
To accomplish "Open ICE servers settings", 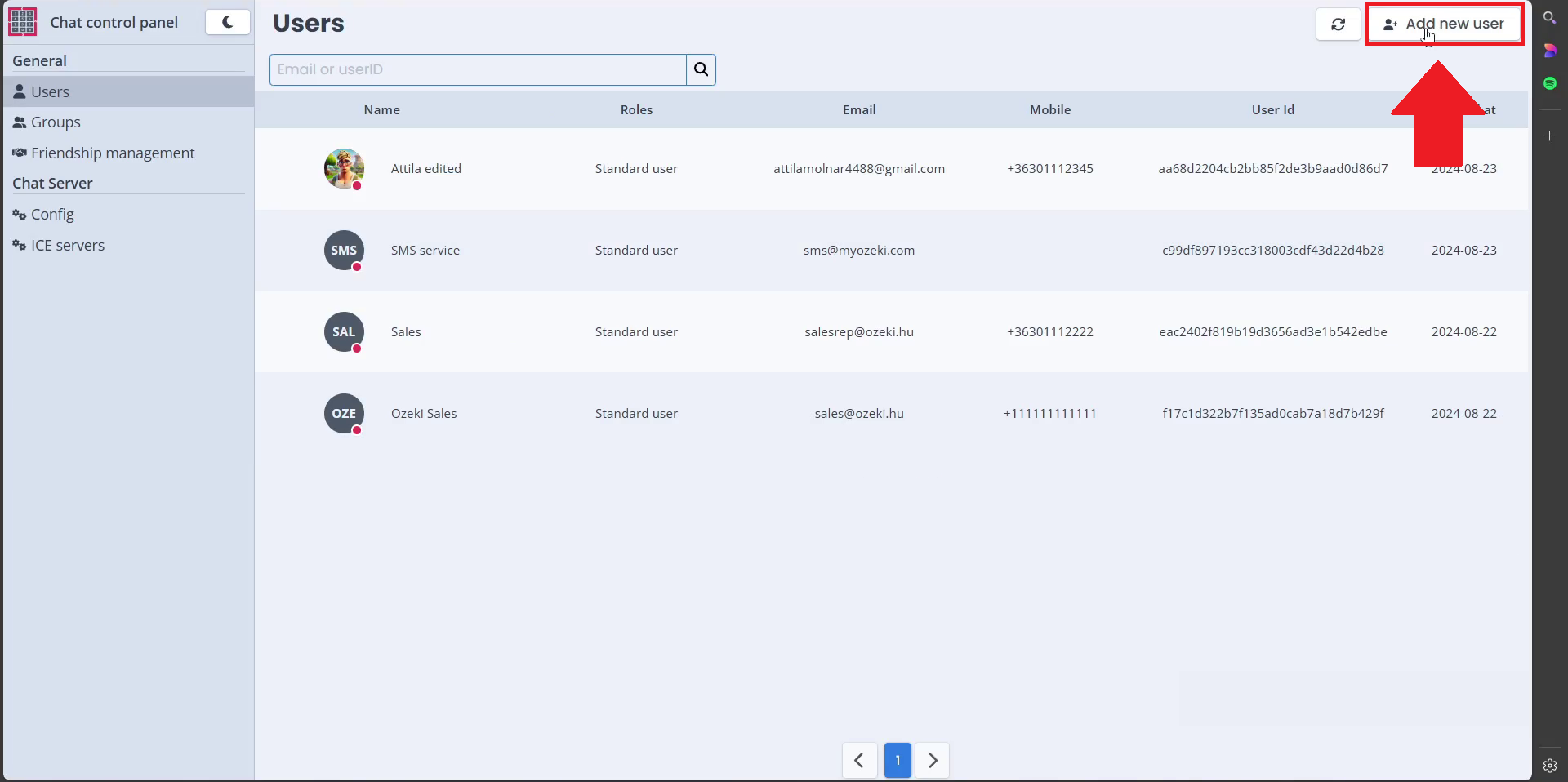I will click(x=67, y=246).
